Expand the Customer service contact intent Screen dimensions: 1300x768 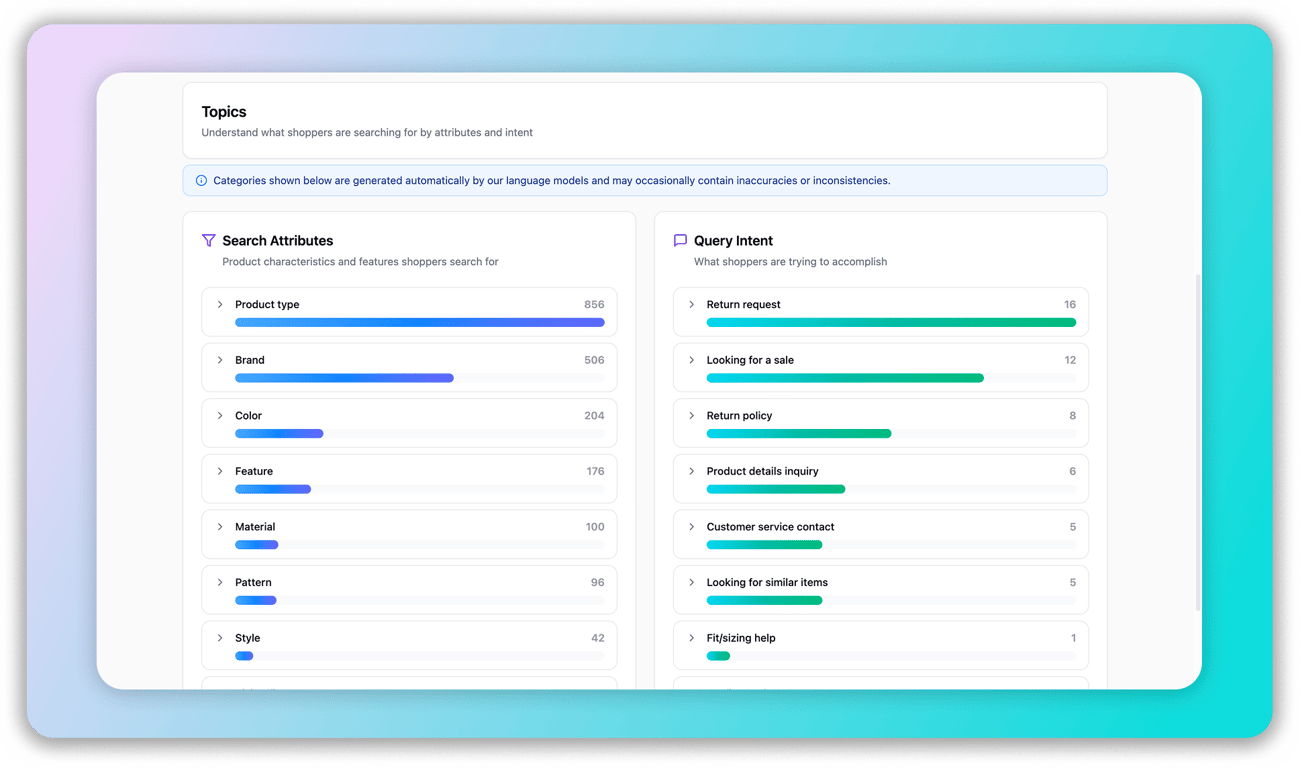pos(691,527)
